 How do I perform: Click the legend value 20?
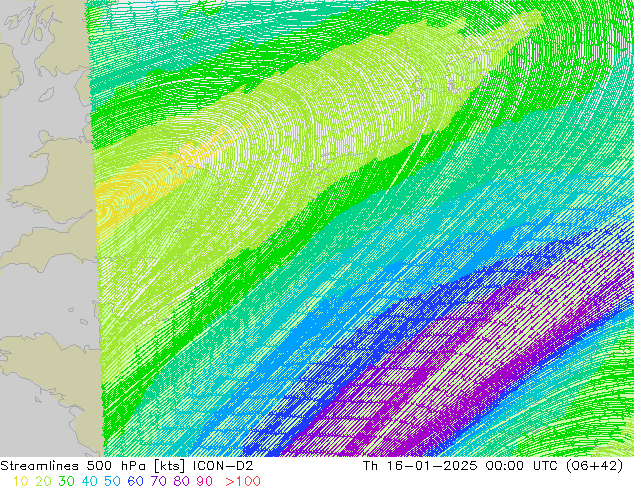[x=43, y=482]
